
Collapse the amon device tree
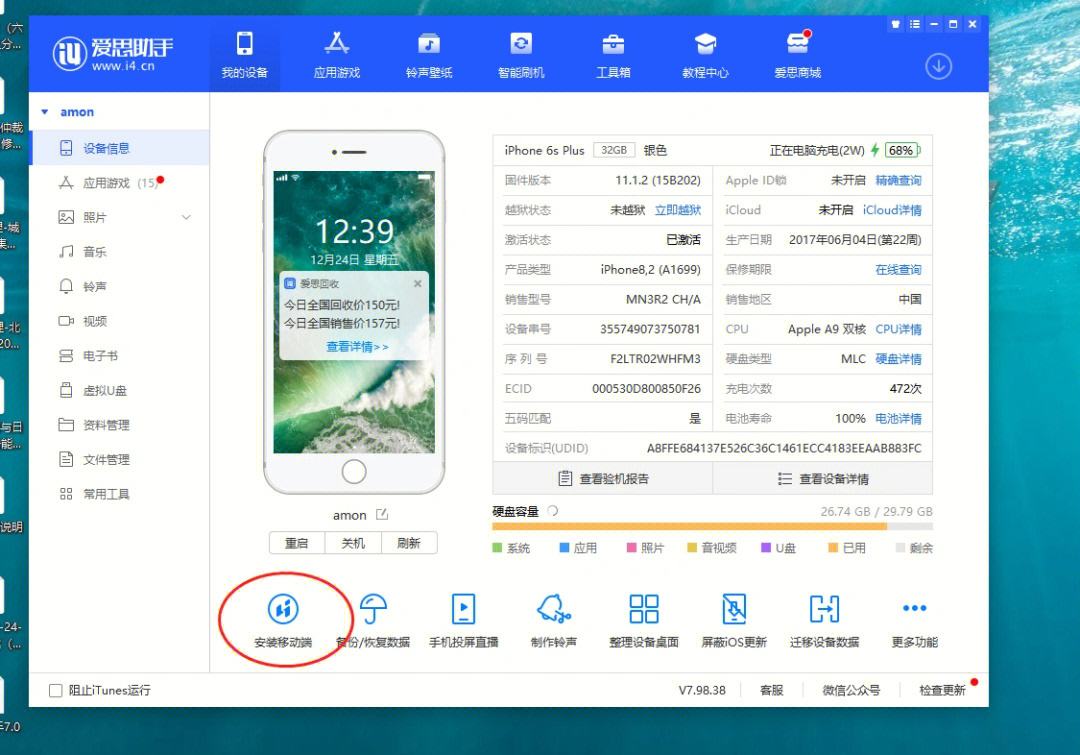pos(45,112)
